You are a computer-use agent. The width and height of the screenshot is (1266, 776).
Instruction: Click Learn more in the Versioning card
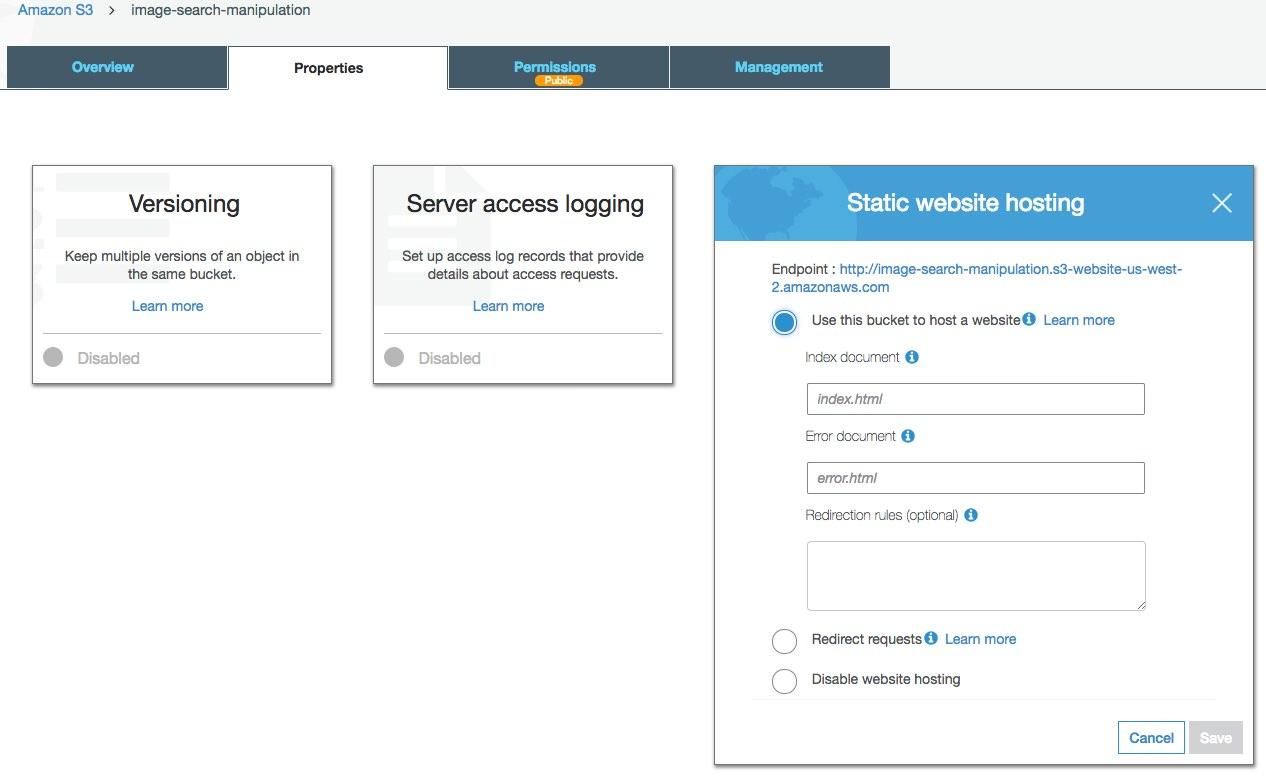[x=167, y=306]
